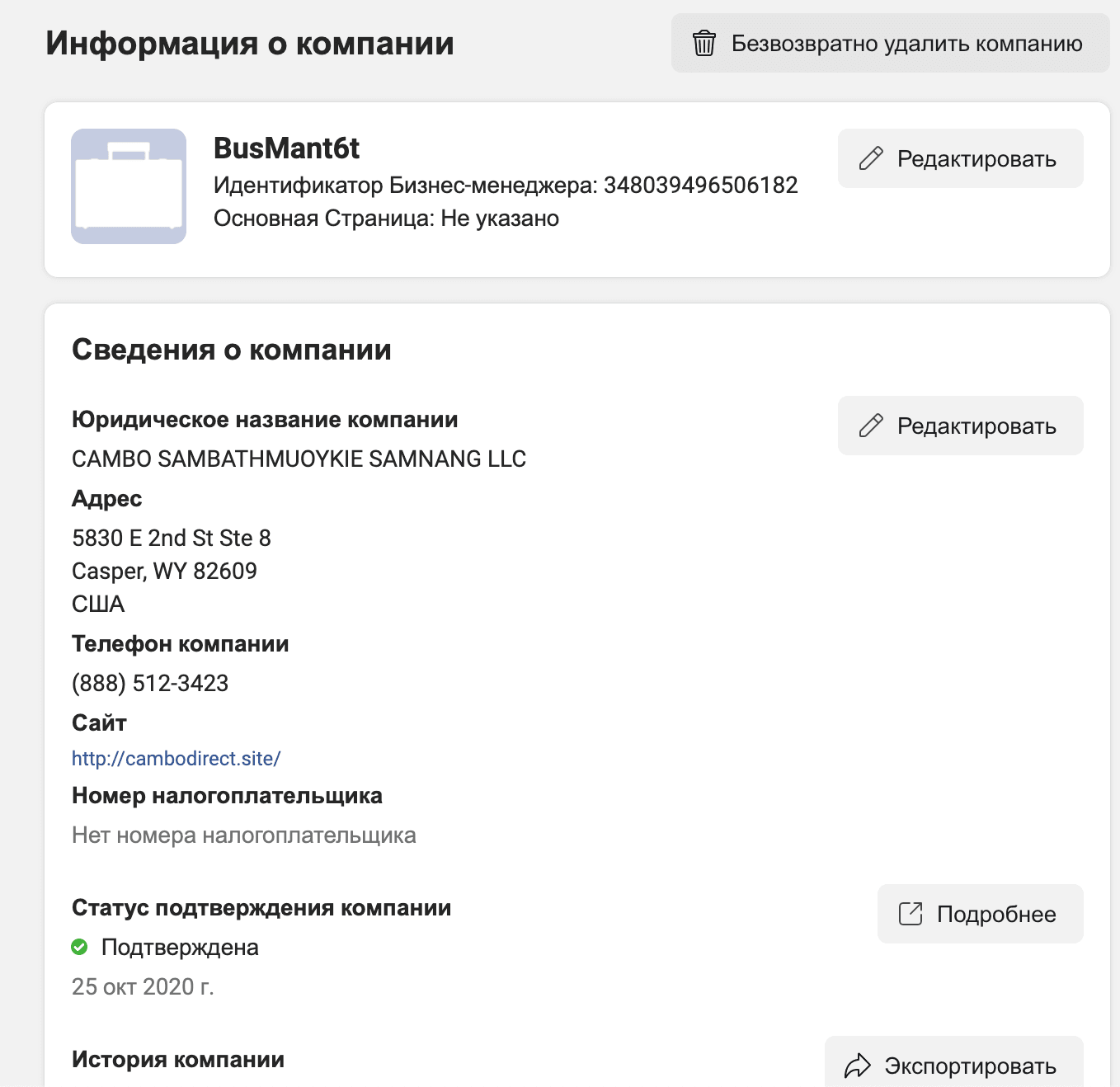Click the export arrow icon
1120x1087 pixels.
coord(858,1066)
